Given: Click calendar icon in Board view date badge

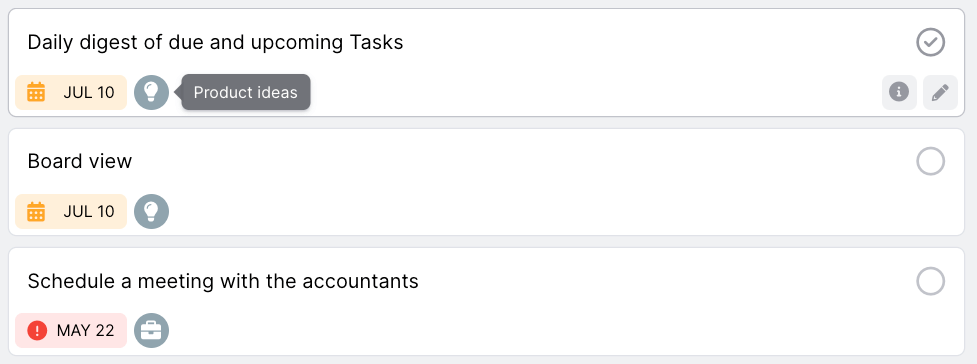Looking at the screenshot, I should 36,211.
